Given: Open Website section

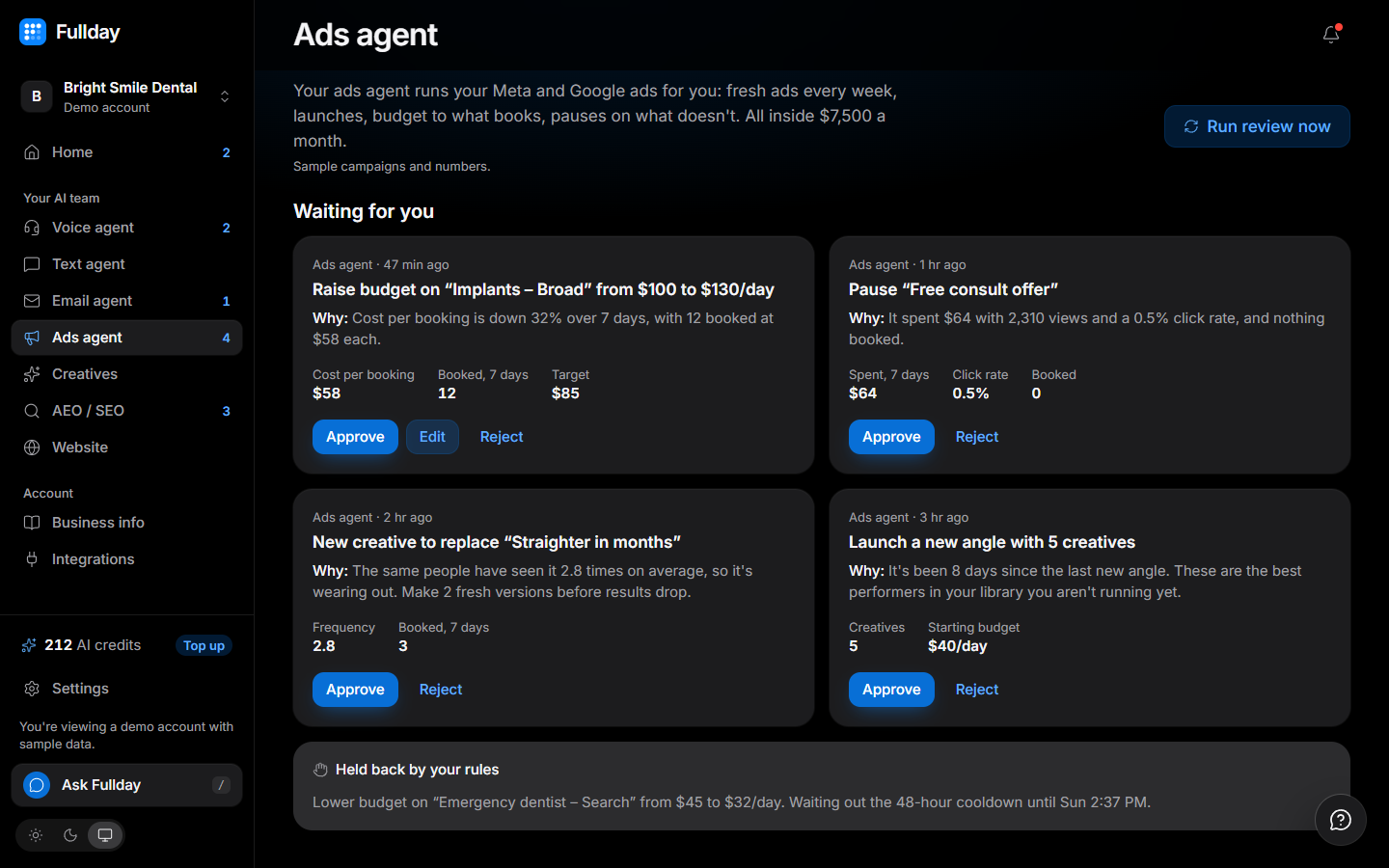Looking at the screenshot, I should (127, 448).
